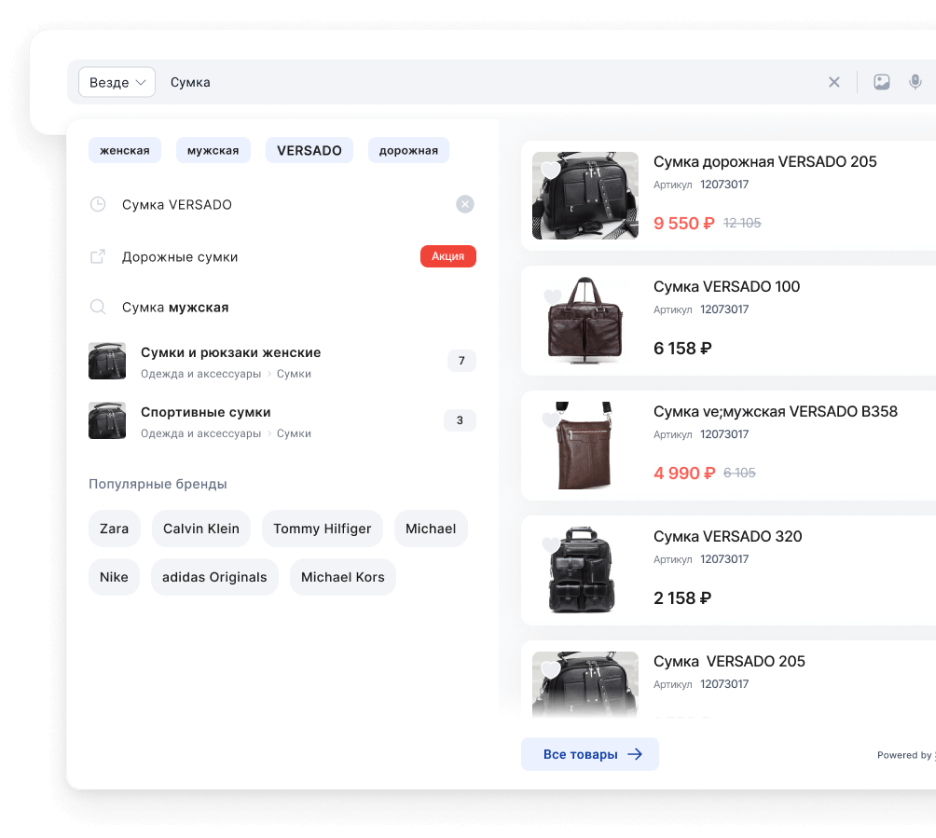Select the Nike brand chip
936x838 pixels.
point(114,577)
